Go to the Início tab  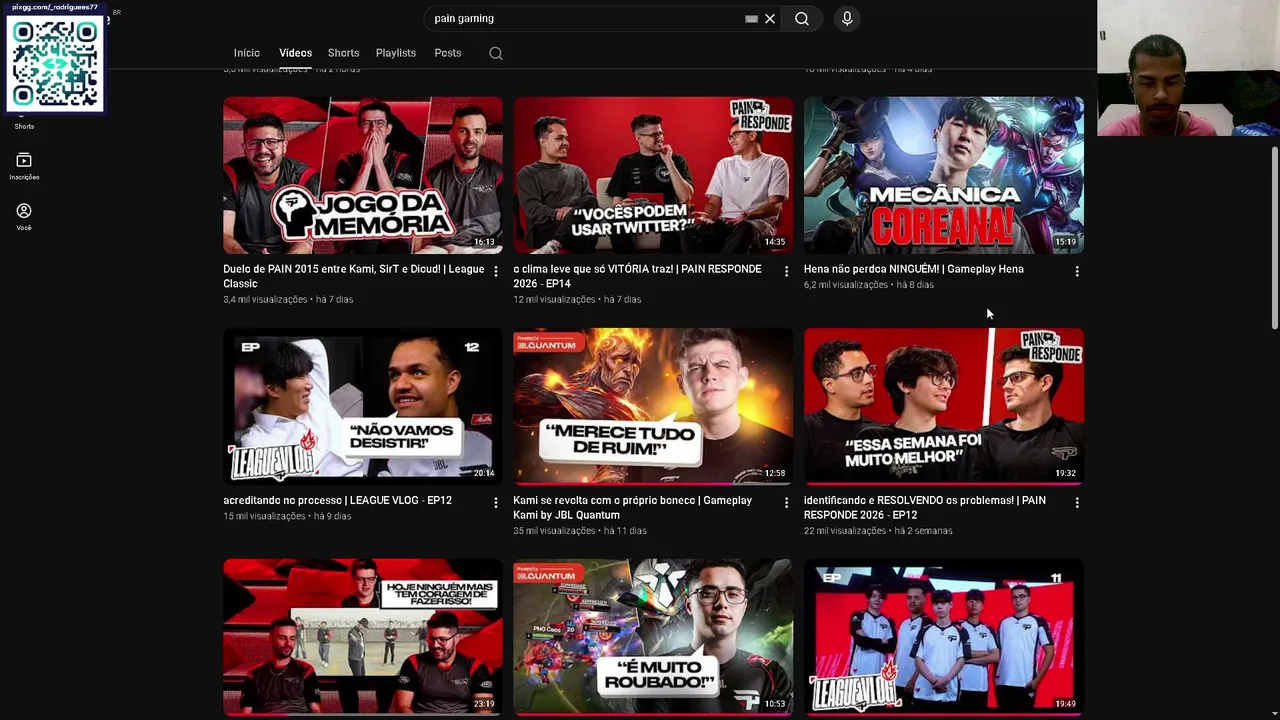247,53
